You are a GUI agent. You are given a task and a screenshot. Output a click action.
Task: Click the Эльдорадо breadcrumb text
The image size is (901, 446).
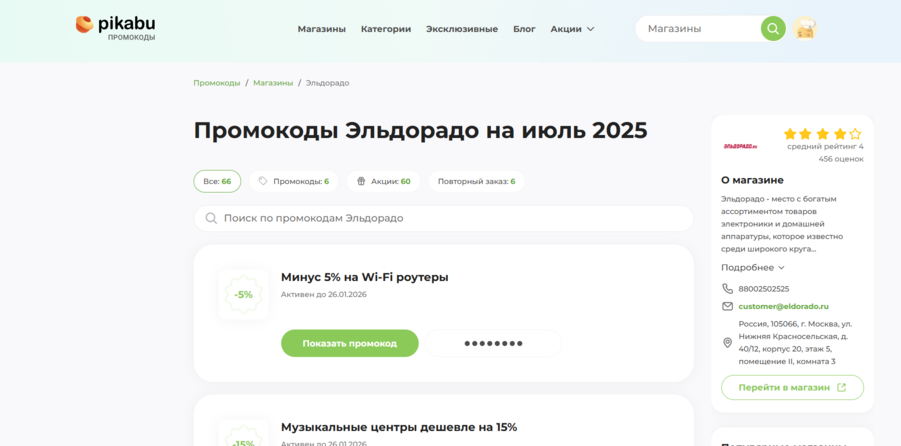coord(328,83)
